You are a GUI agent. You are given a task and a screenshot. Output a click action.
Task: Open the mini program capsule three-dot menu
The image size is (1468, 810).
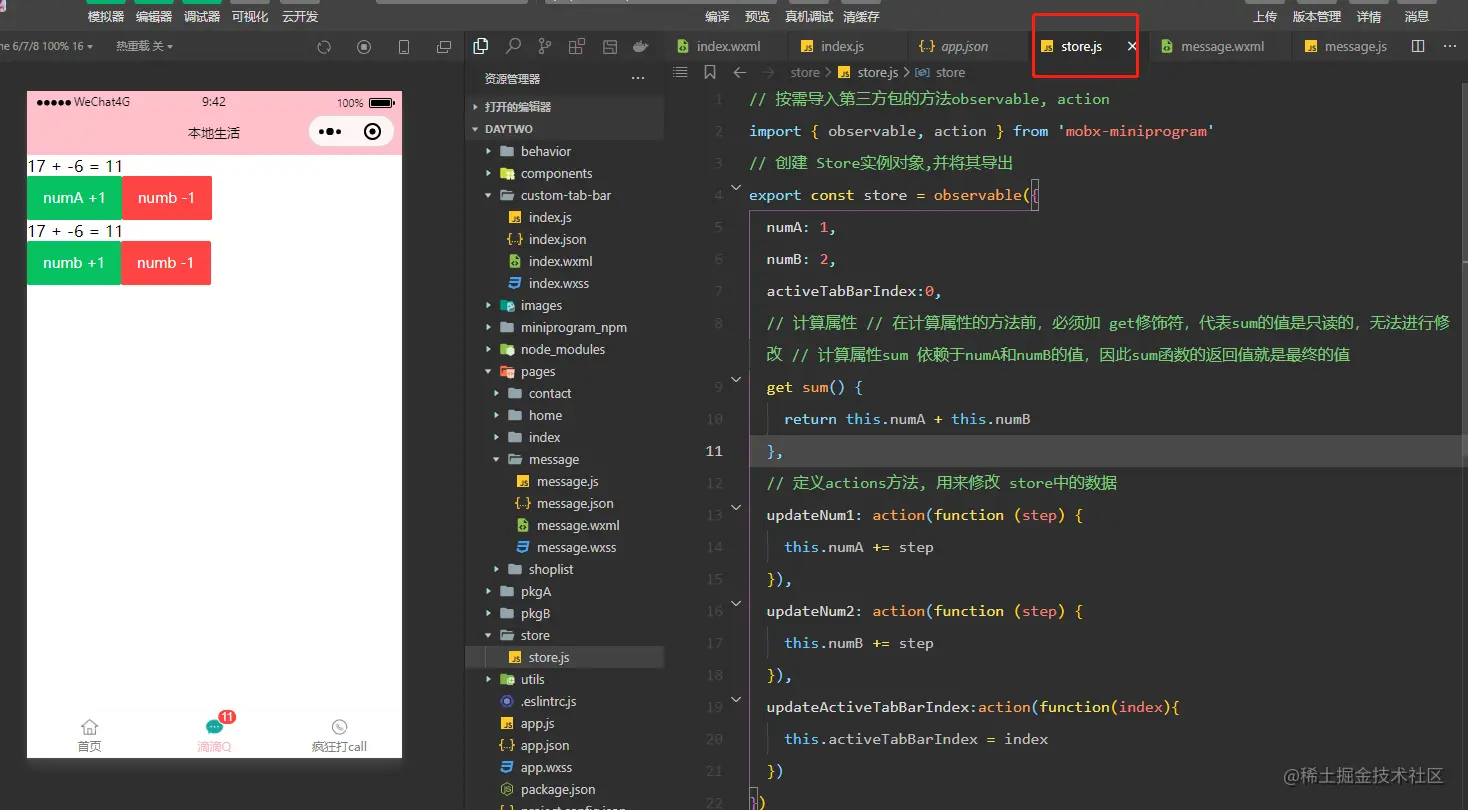[x=330, y=132]
